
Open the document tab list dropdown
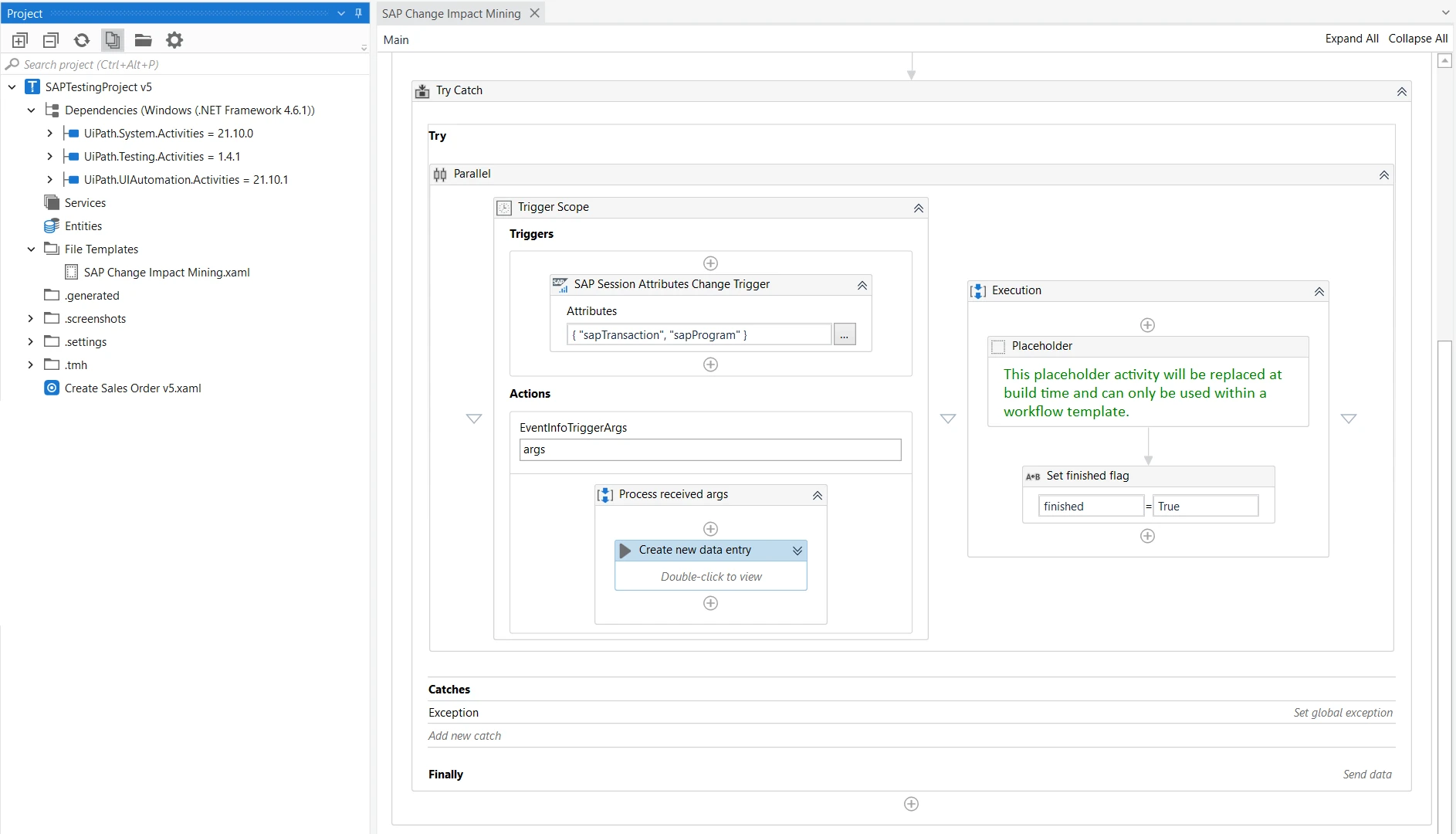tap(1445, 13)
